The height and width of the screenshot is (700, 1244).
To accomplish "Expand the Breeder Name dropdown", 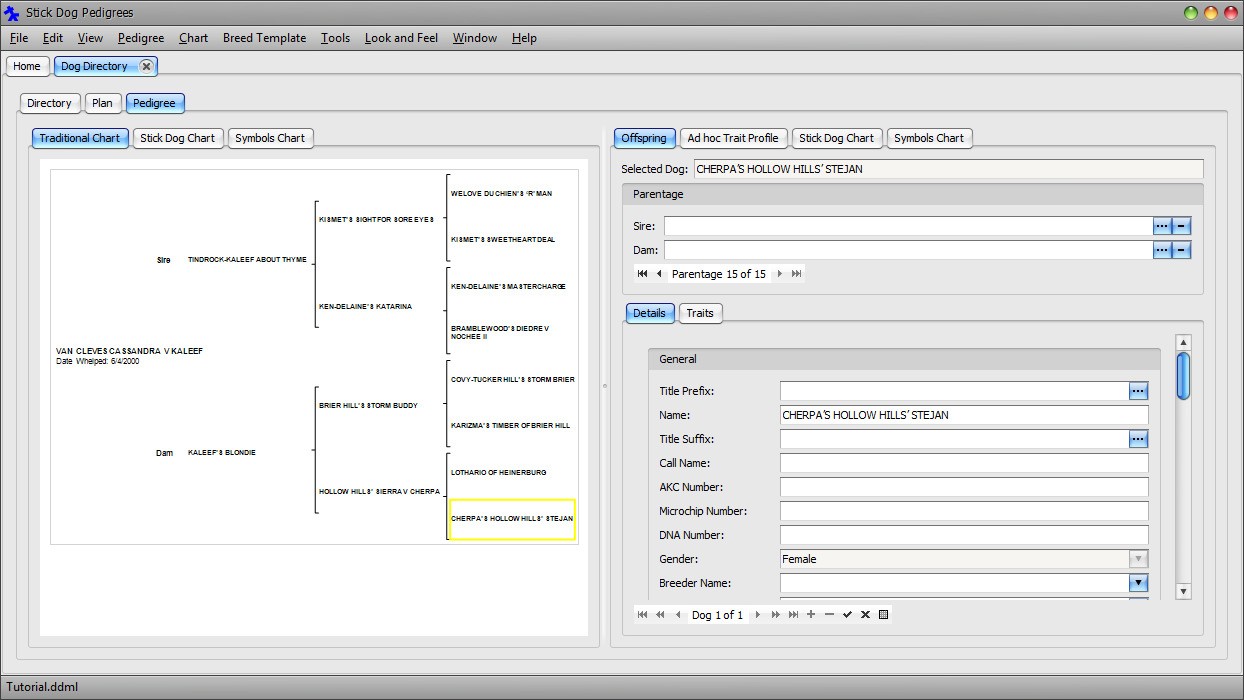I will (1138, 583).
